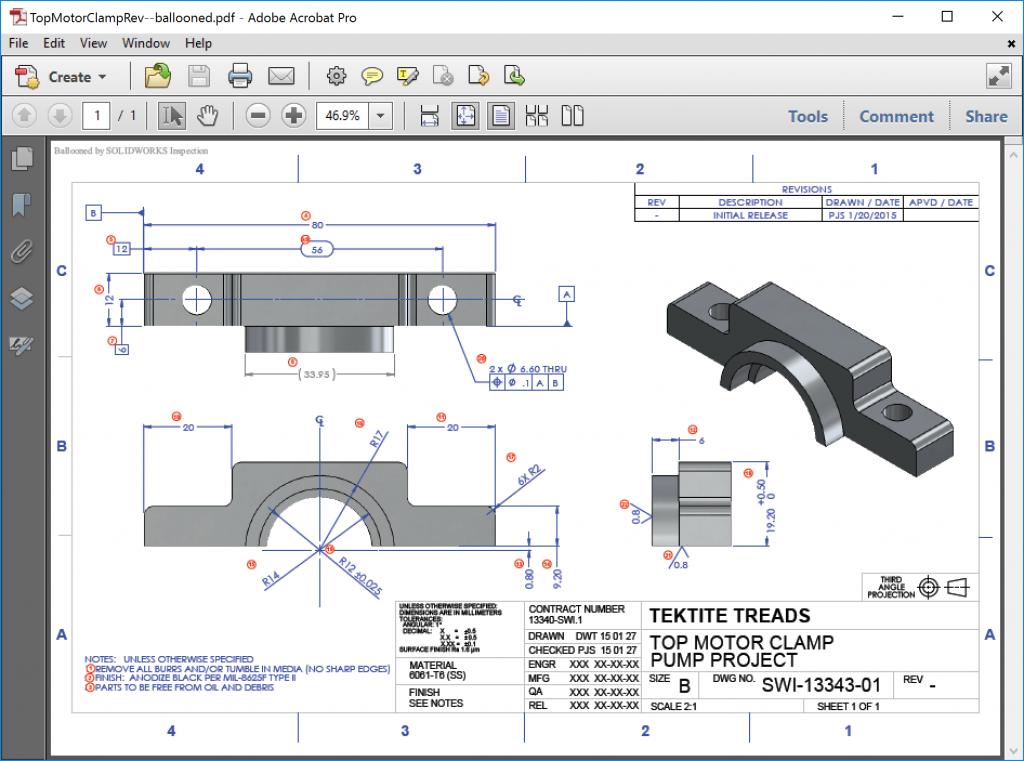Open the Signatures side panel
1024x761 pixels.
pos(22,345)
